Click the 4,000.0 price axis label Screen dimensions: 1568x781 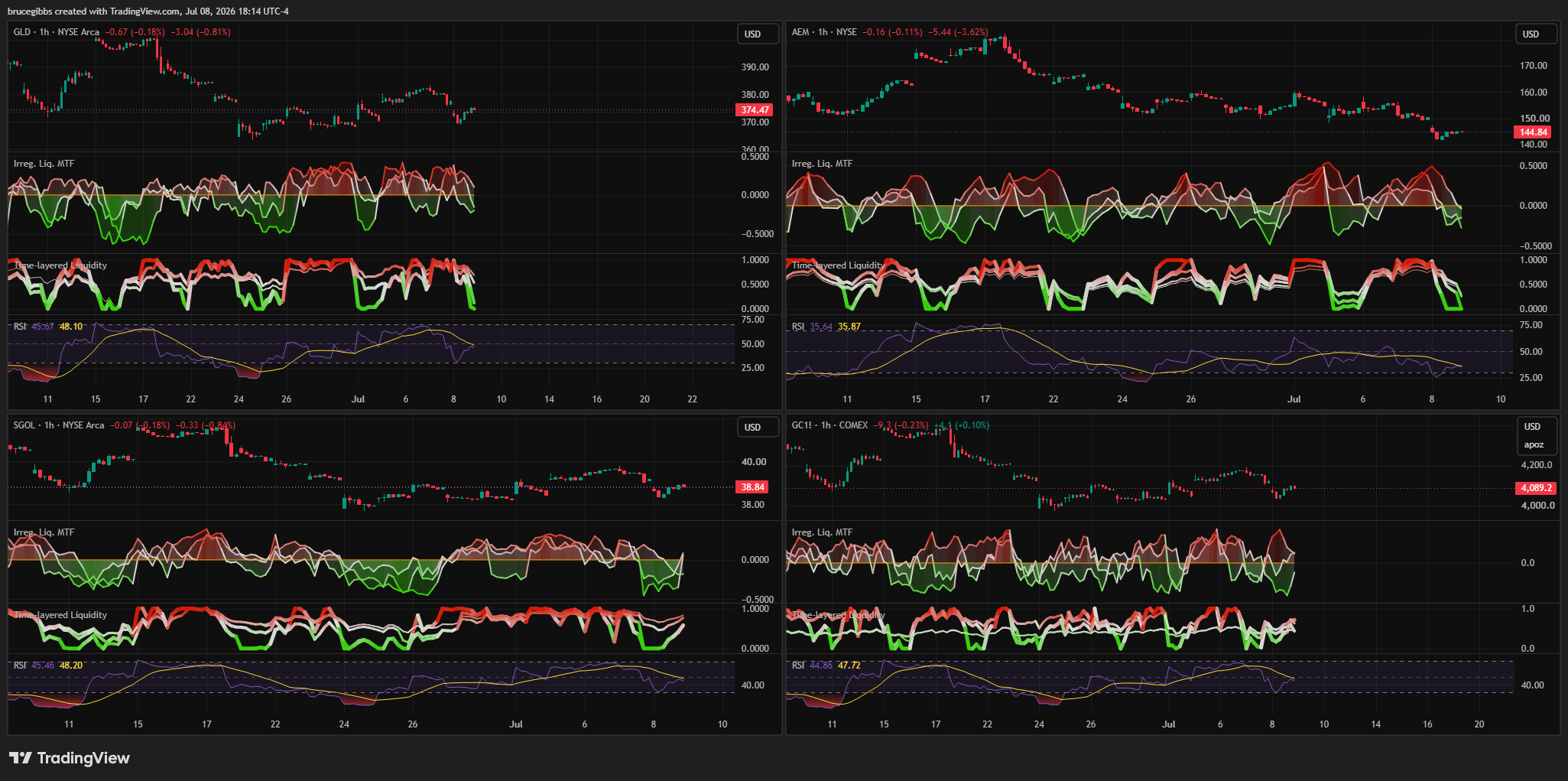point(1537,506)
